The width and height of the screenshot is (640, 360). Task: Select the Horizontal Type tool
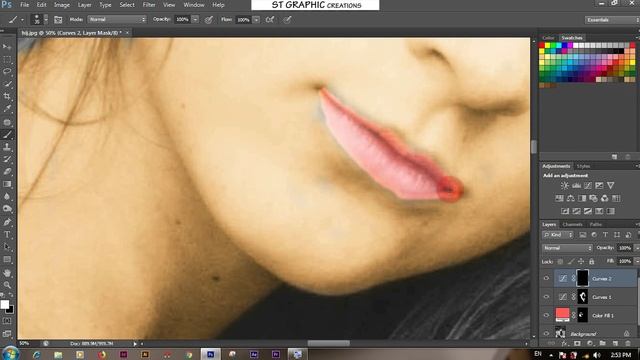point(7,235)
